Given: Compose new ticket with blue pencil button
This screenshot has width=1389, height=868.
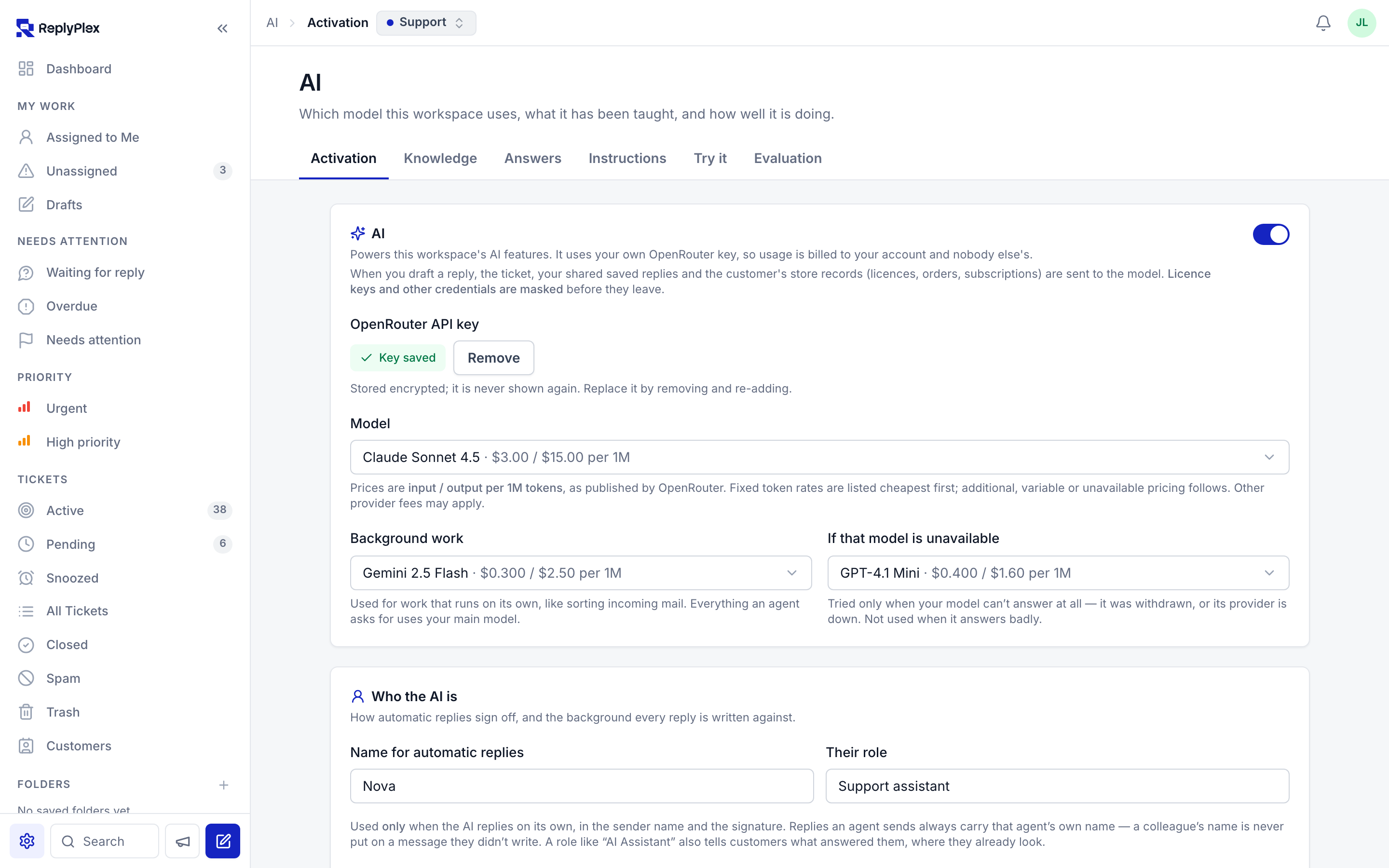Looking at the screenshot, I should [x=223, y=841].
